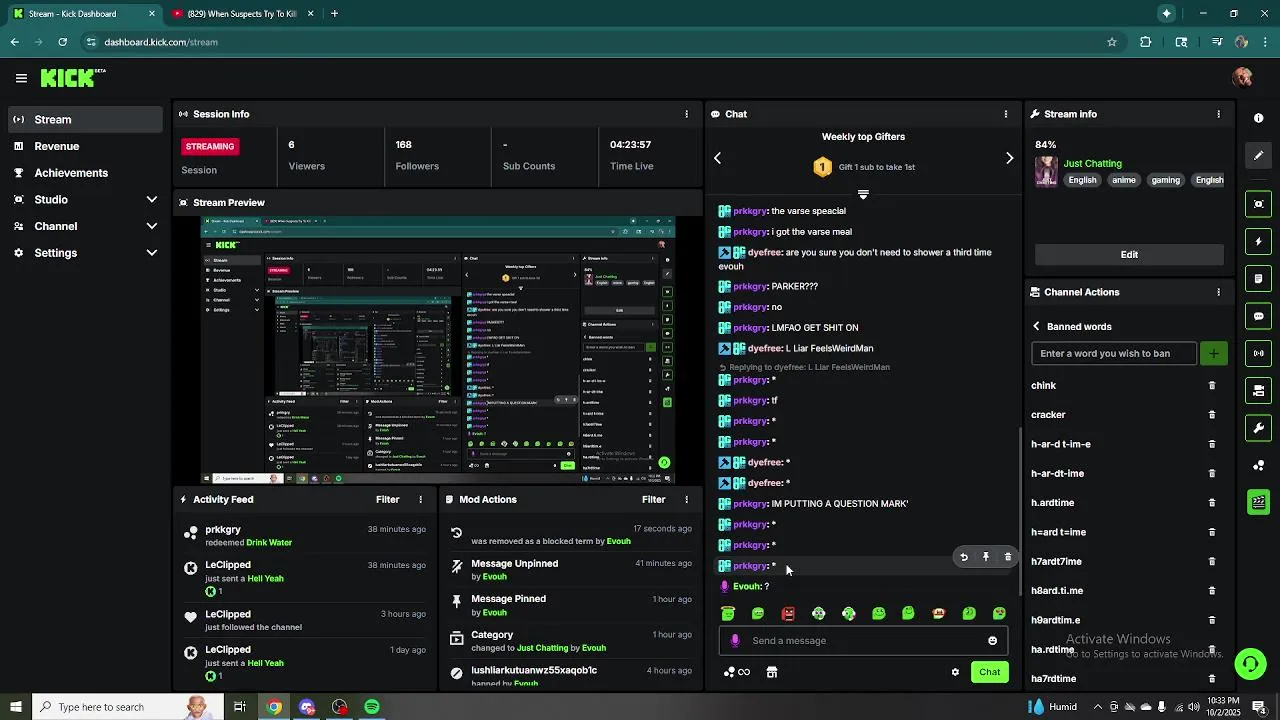Open Filter in Activity Feed
The image size is (1280, 720).
[387, 499]
